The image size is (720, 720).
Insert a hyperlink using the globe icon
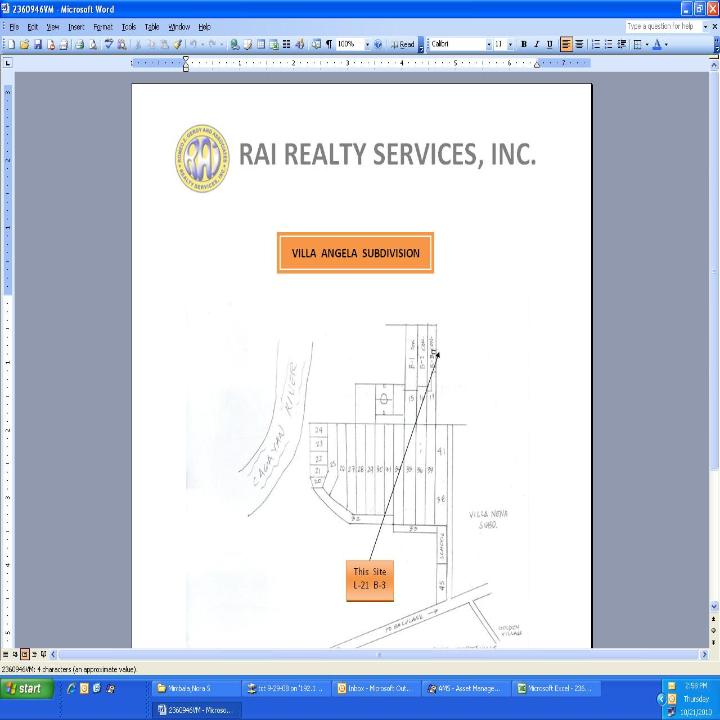[235, 45]
